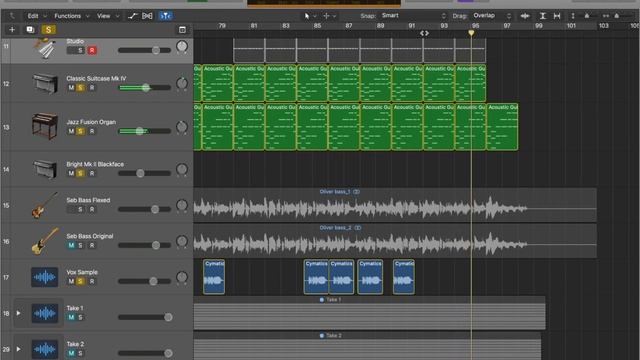Select the Take 2 waveform track icon

tap(45, 349)
